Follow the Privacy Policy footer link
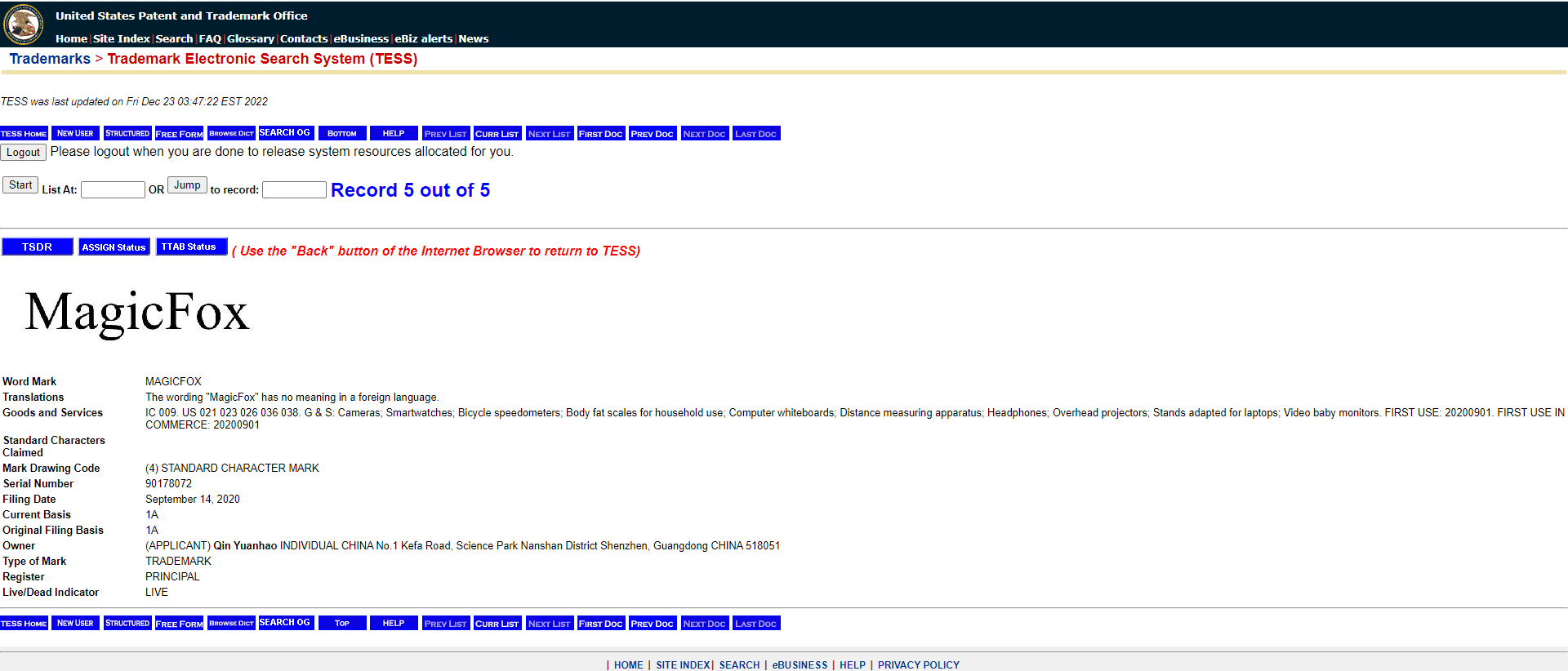 pyautogui.click(x=918, y=665)
